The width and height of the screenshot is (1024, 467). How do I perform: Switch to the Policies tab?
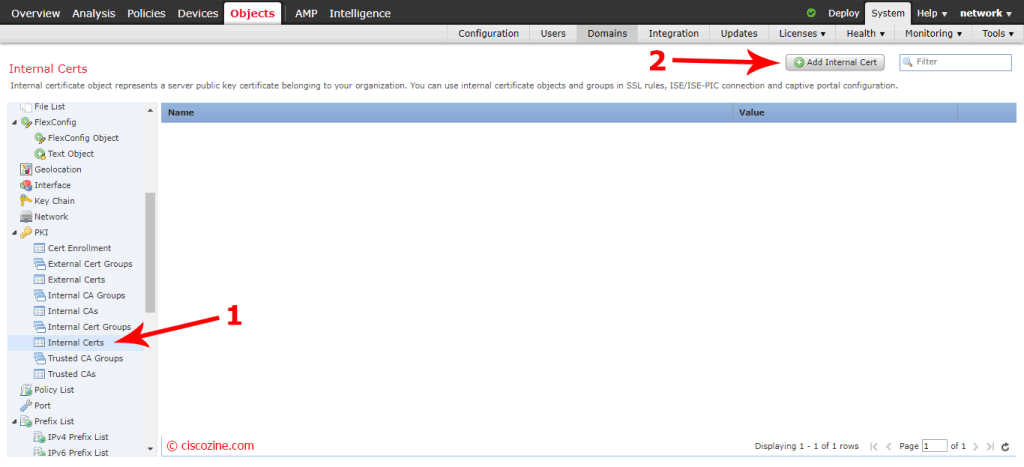coord(146,13)
